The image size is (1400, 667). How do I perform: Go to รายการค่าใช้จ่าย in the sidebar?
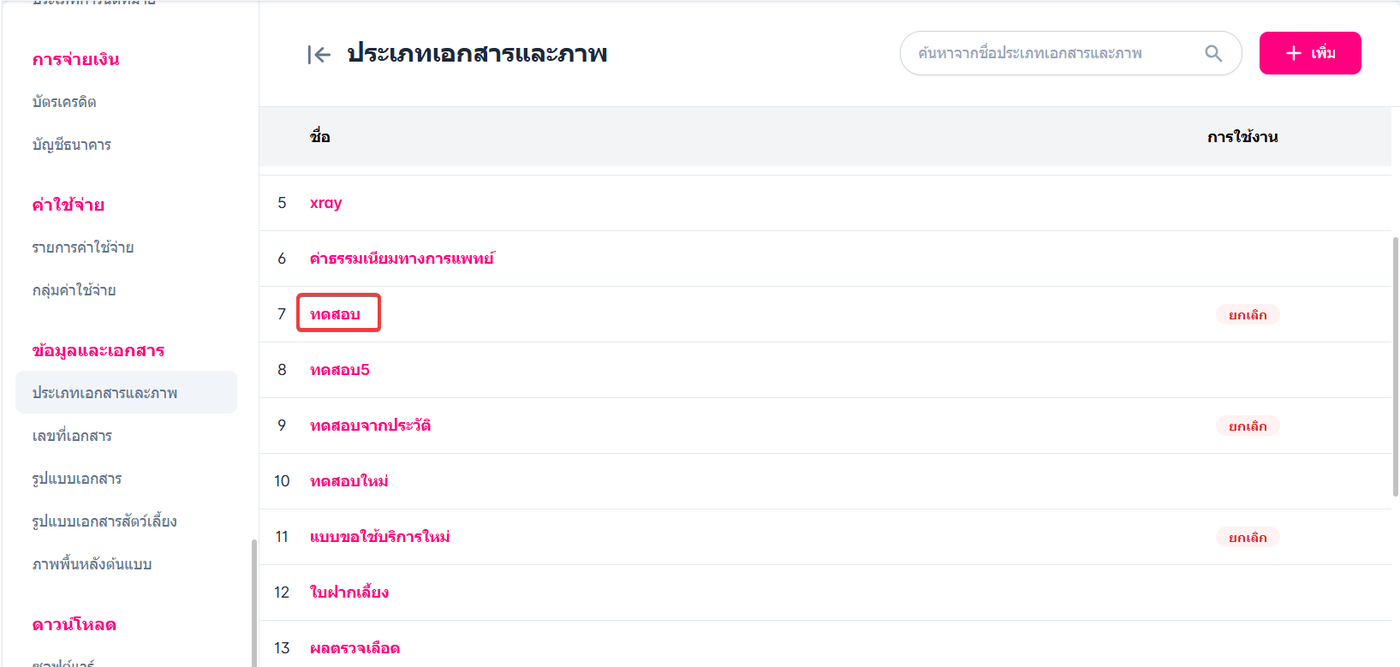83,247
